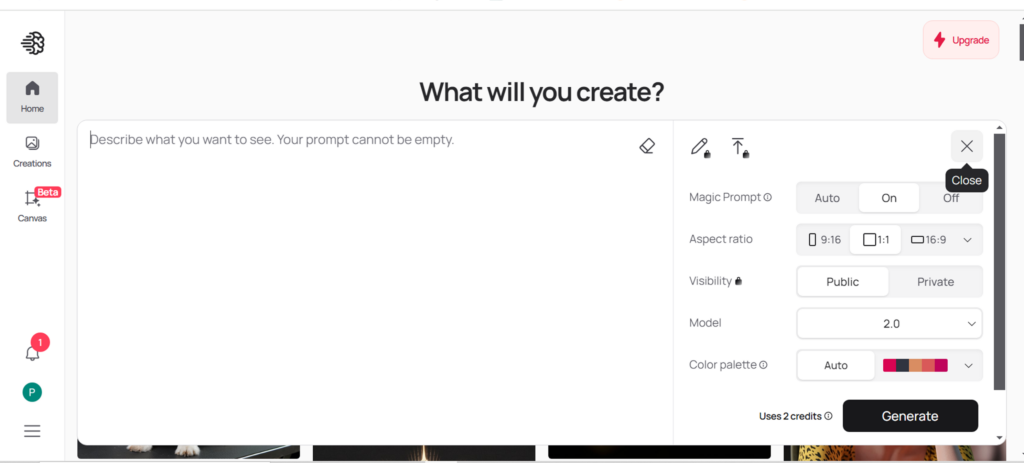Click the eraser icon to clear prompt
Image resolution: width=1024 pixels, height=463 pixels.
pyautogui.click(x=646, y=146)
